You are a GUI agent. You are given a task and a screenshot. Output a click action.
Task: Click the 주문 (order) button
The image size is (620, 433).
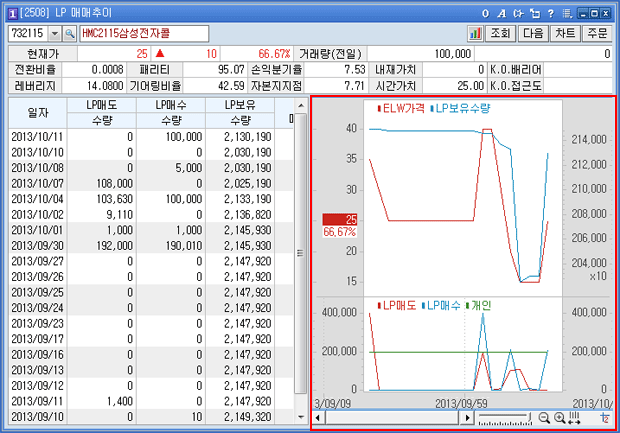[x=597, y=33]
